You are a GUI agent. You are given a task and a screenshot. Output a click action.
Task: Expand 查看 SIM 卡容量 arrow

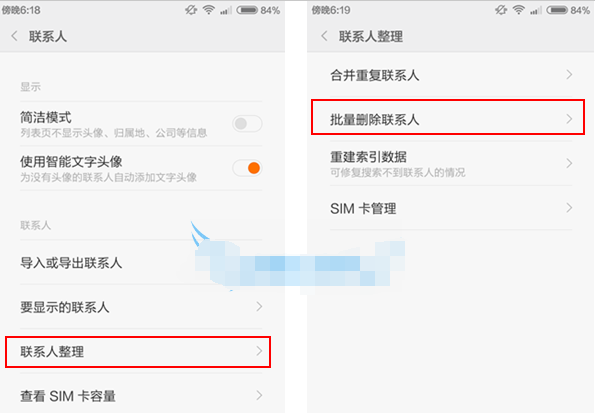point(259,396)
